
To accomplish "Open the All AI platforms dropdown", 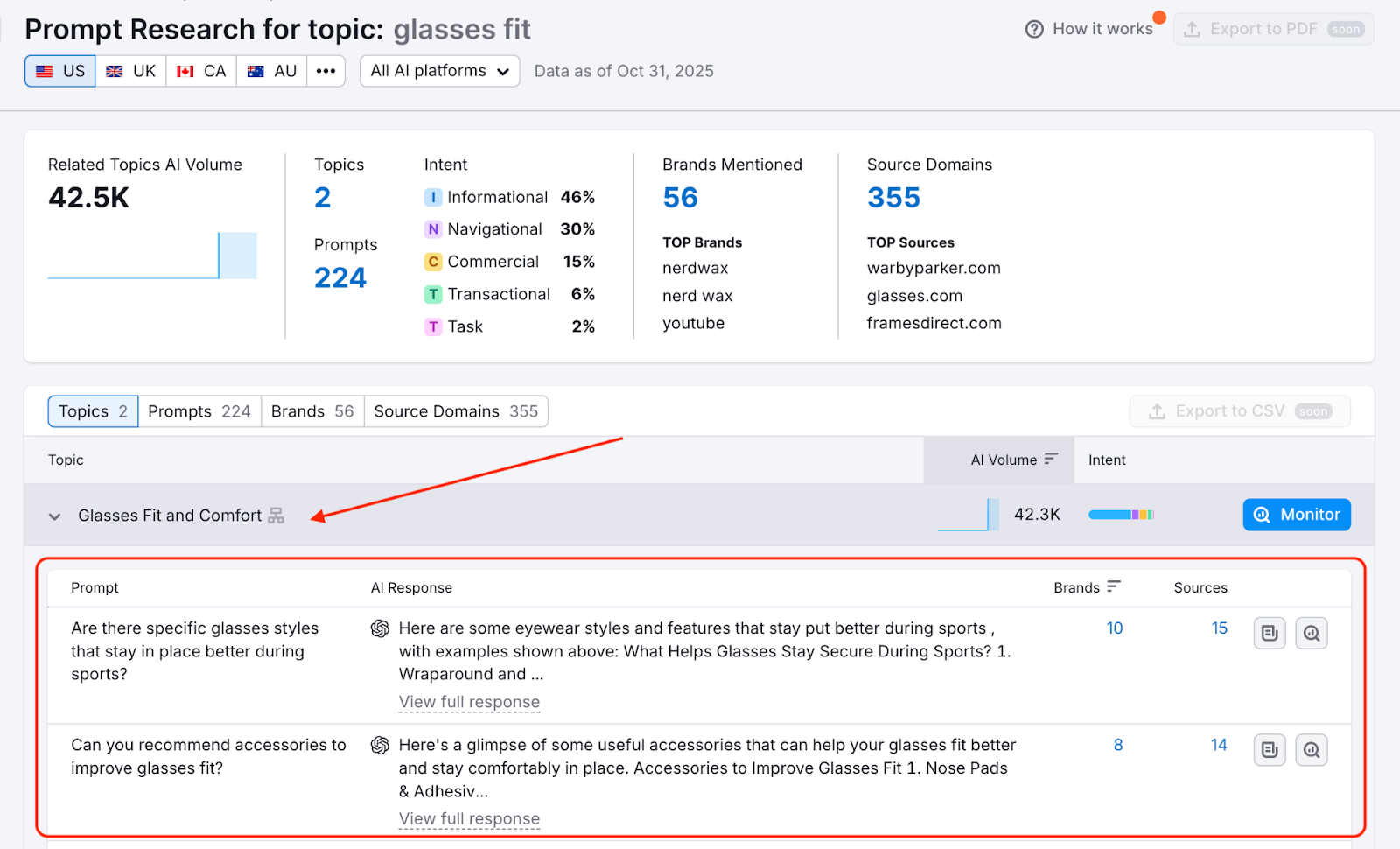I will tap(439, 71).
